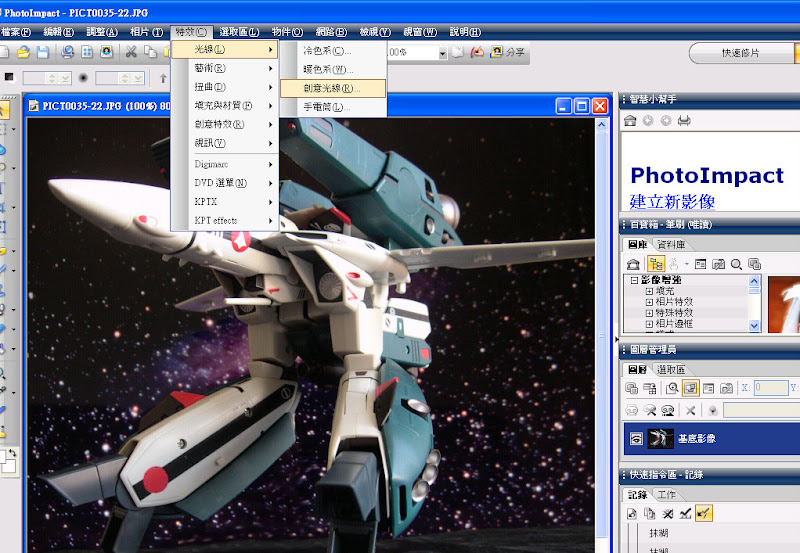Screen dimensions: 800x553
Task: Switch to the 資料庫 tab in EasyPalette
Action: 671,244
